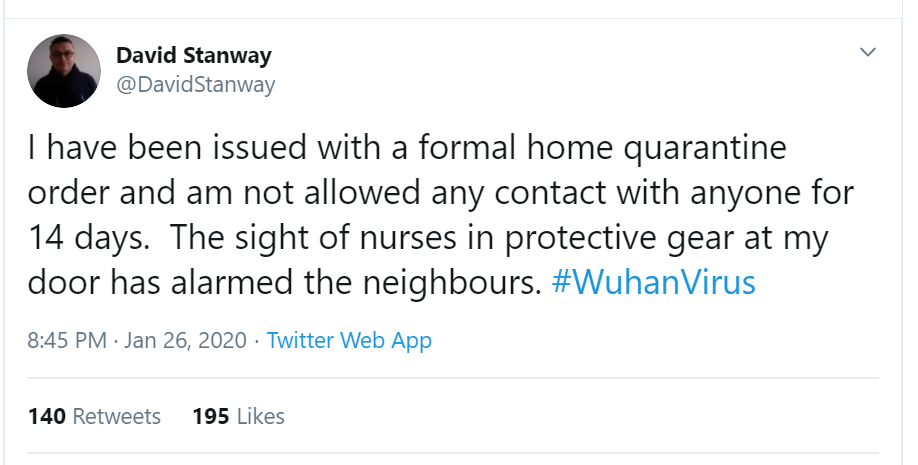Click the 8:45 PM time
The width and height of the screenshot is (918, 465).
tap(67, 340)
